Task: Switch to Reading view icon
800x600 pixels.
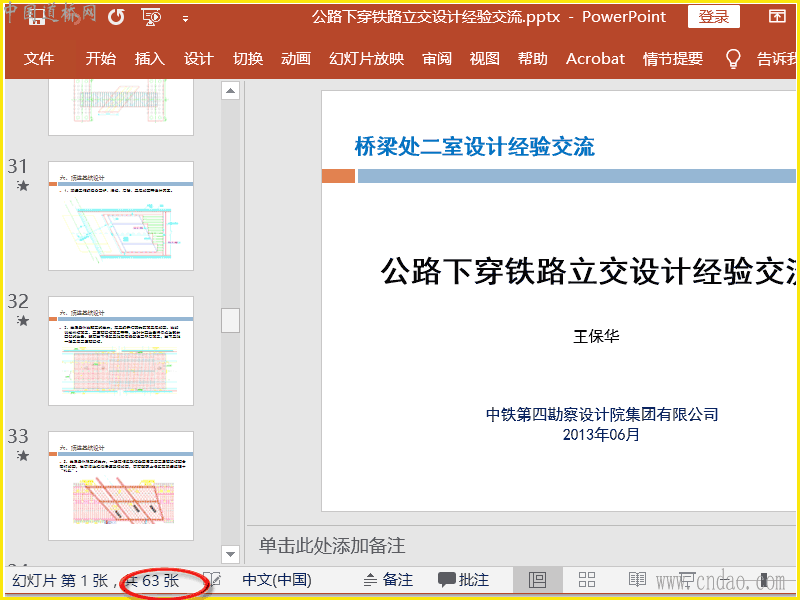Action: (x=637, y=580)
